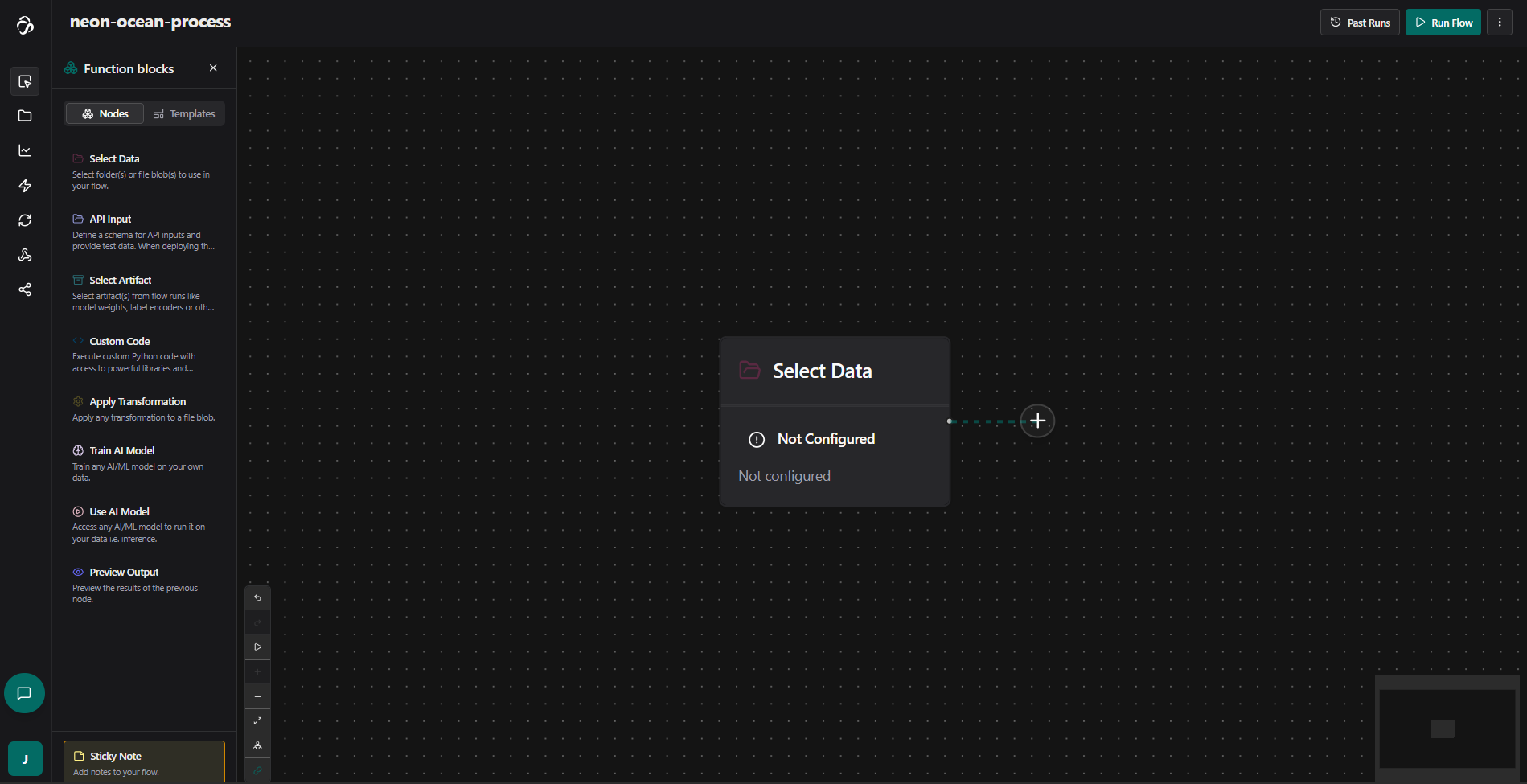Open the line chart icon in sidebar

point(25,151)
